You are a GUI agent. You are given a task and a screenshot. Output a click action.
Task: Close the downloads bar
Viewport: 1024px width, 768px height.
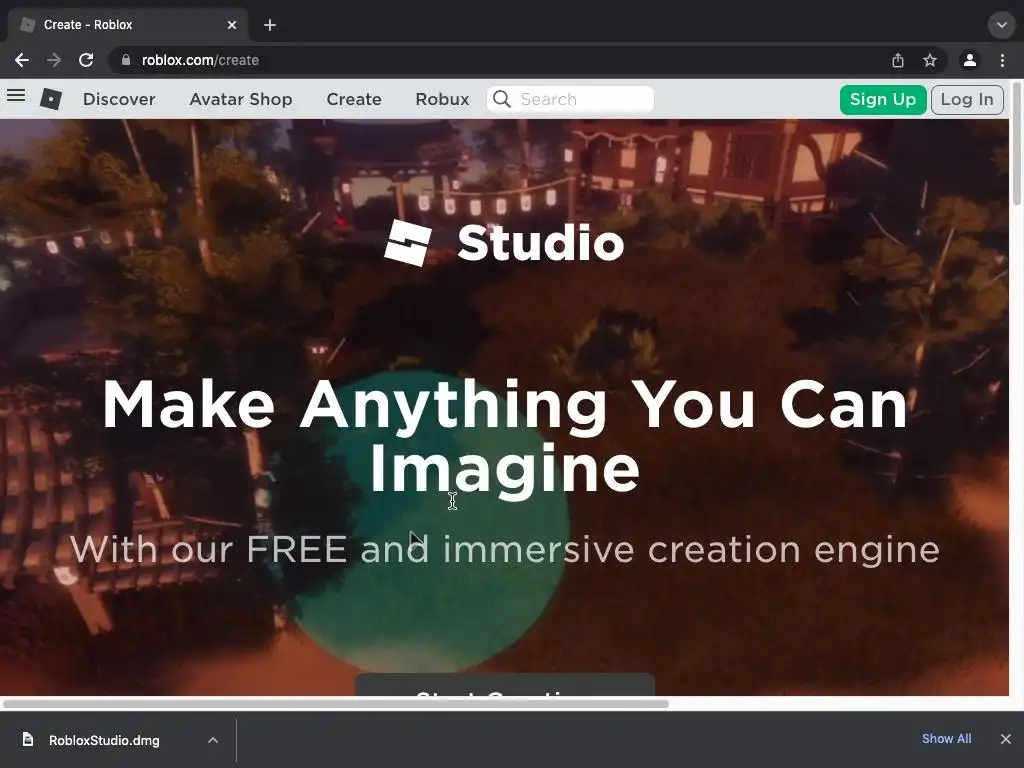(1006, 739)
